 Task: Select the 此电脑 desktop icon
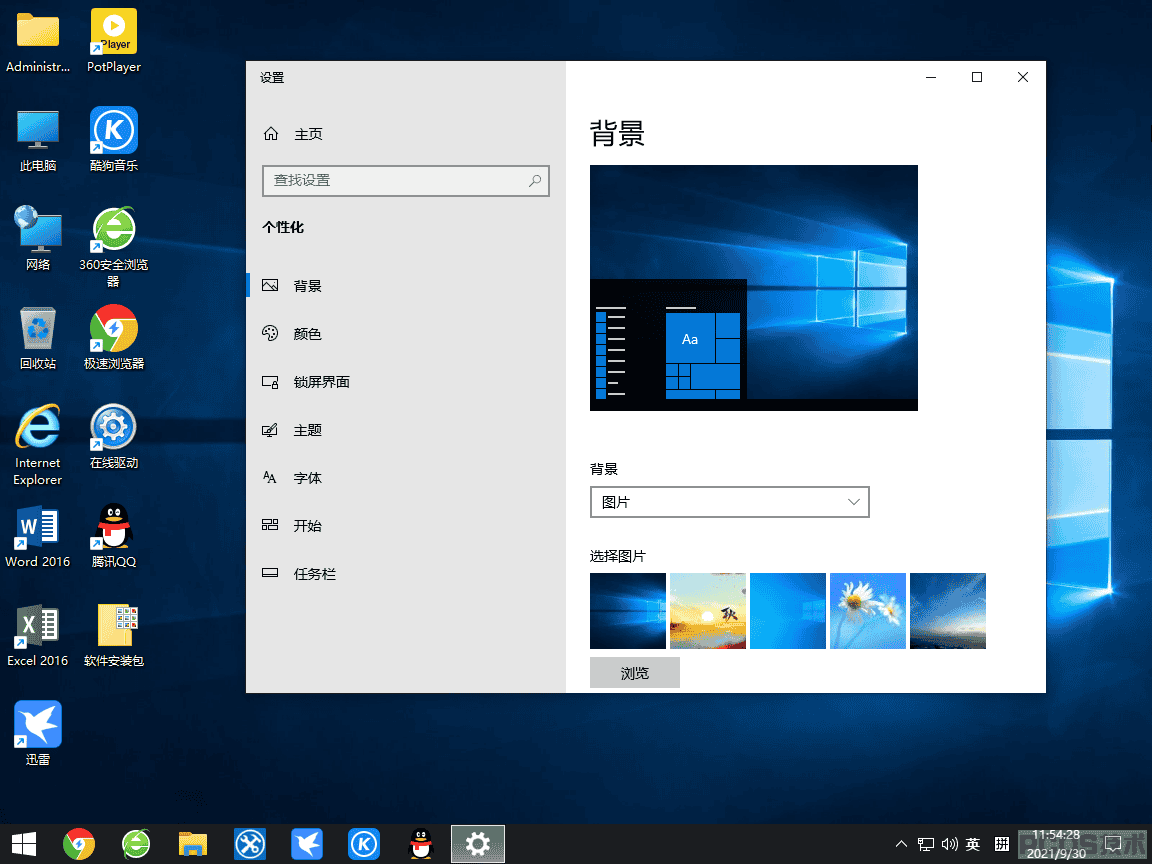37,140
